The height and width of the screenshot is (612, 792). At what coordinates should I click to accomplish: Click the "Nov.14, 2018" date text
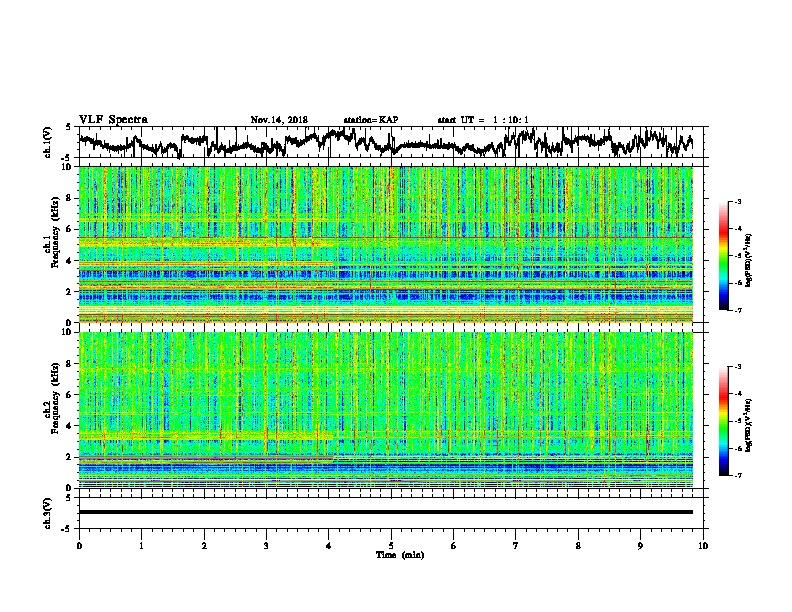(279, 120)
